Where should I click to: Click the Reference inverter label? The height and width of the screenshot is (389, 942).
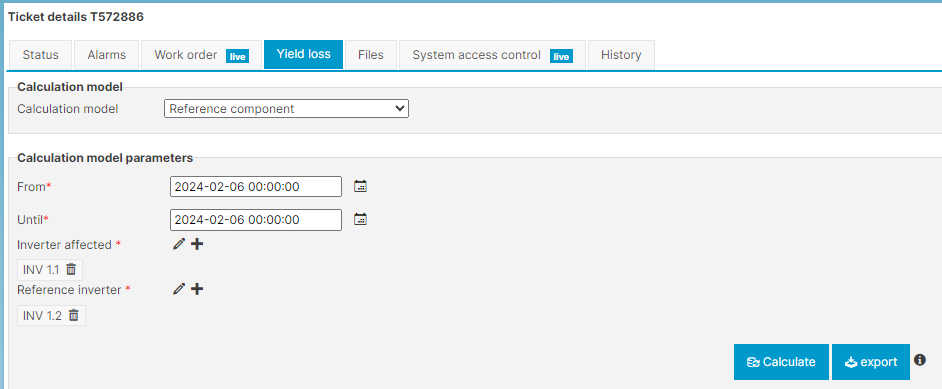tap(69, 289)
